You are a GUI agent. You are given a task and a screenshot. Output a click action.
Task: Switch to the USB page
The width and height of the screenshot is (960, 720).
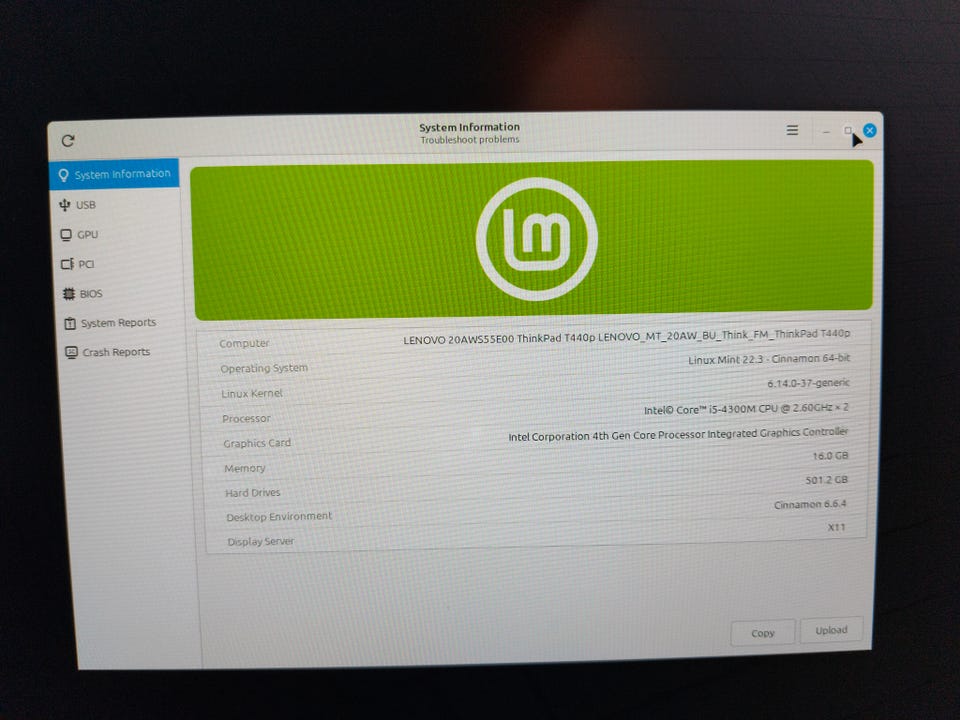click(x=115, y=204)
